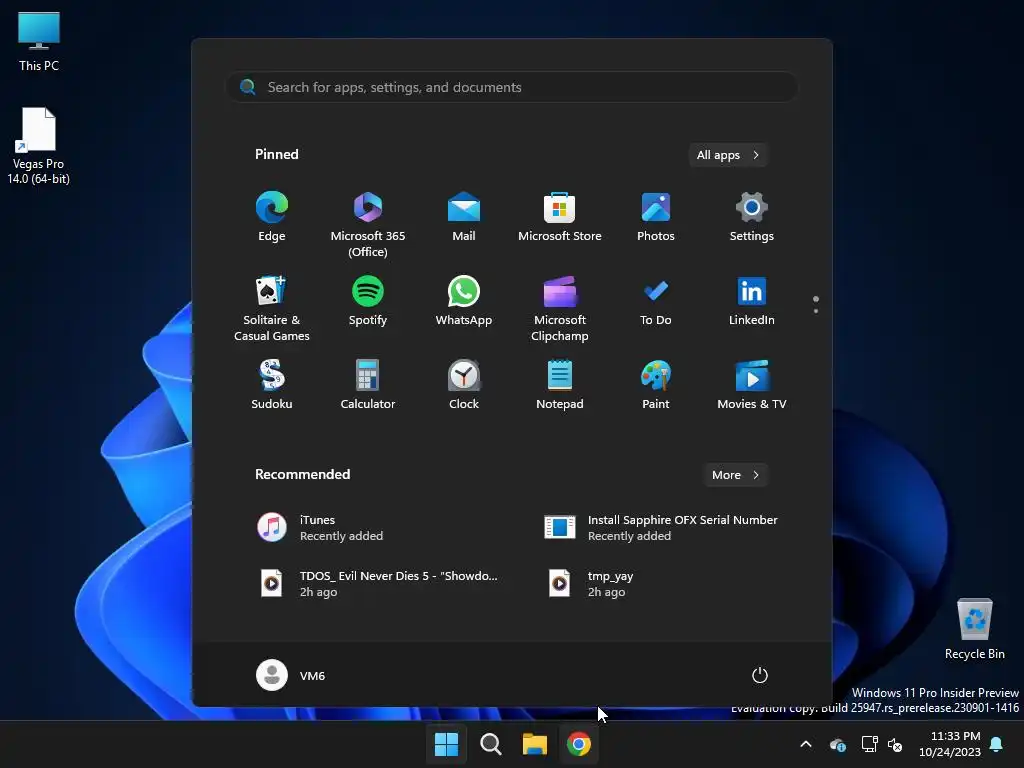Screen dimensions: 1024x768
Task: Open VM6 user account menu
Action: 291,675
